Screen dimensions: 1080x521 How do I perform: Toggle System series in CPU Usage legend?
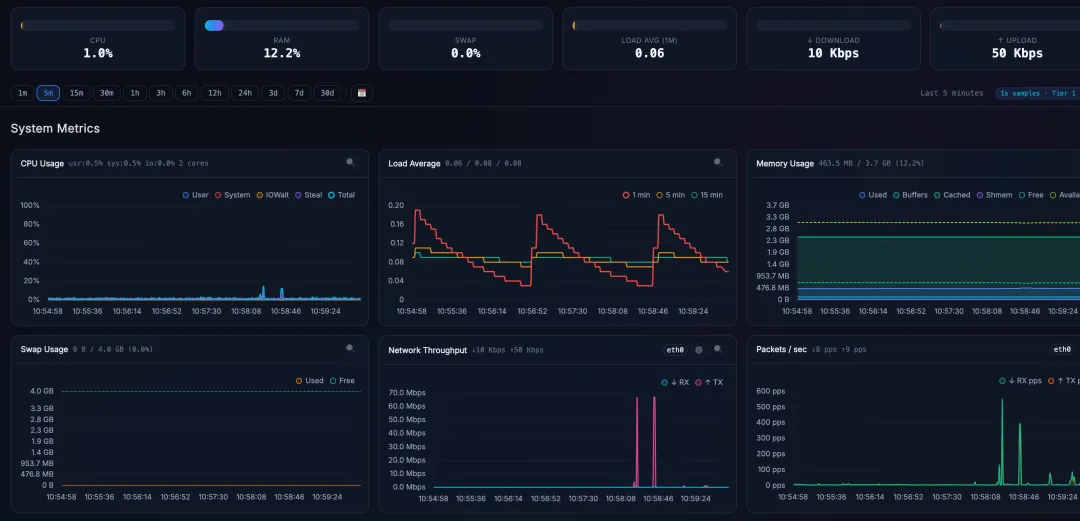233,195
